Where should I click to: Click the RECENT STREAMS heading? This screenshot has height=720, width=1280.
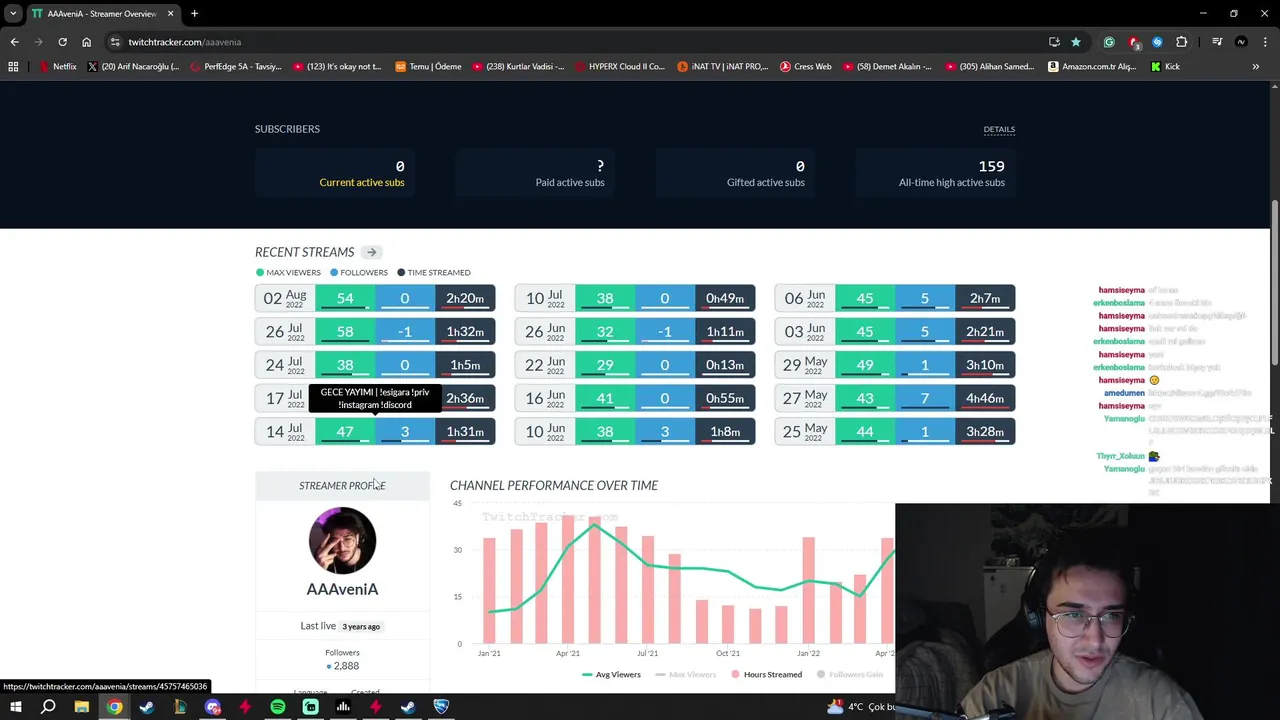pyautogui.click(x=304, y=252)
